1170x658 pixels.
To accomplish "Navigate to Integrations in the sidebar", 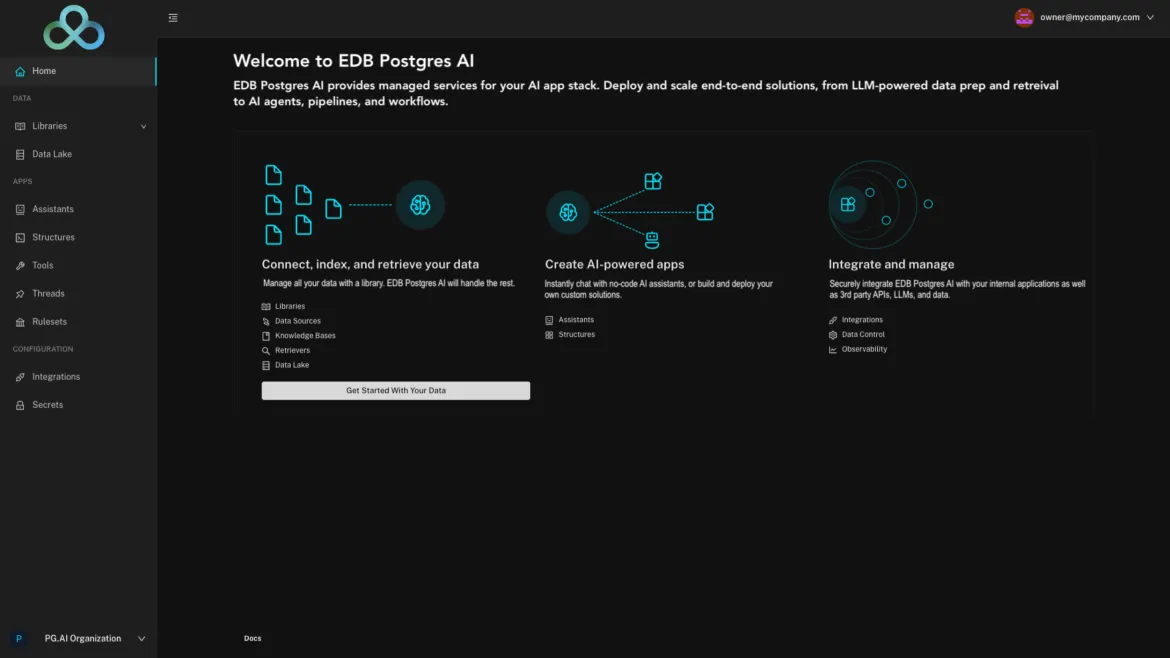I will click(x=78, y=377).
